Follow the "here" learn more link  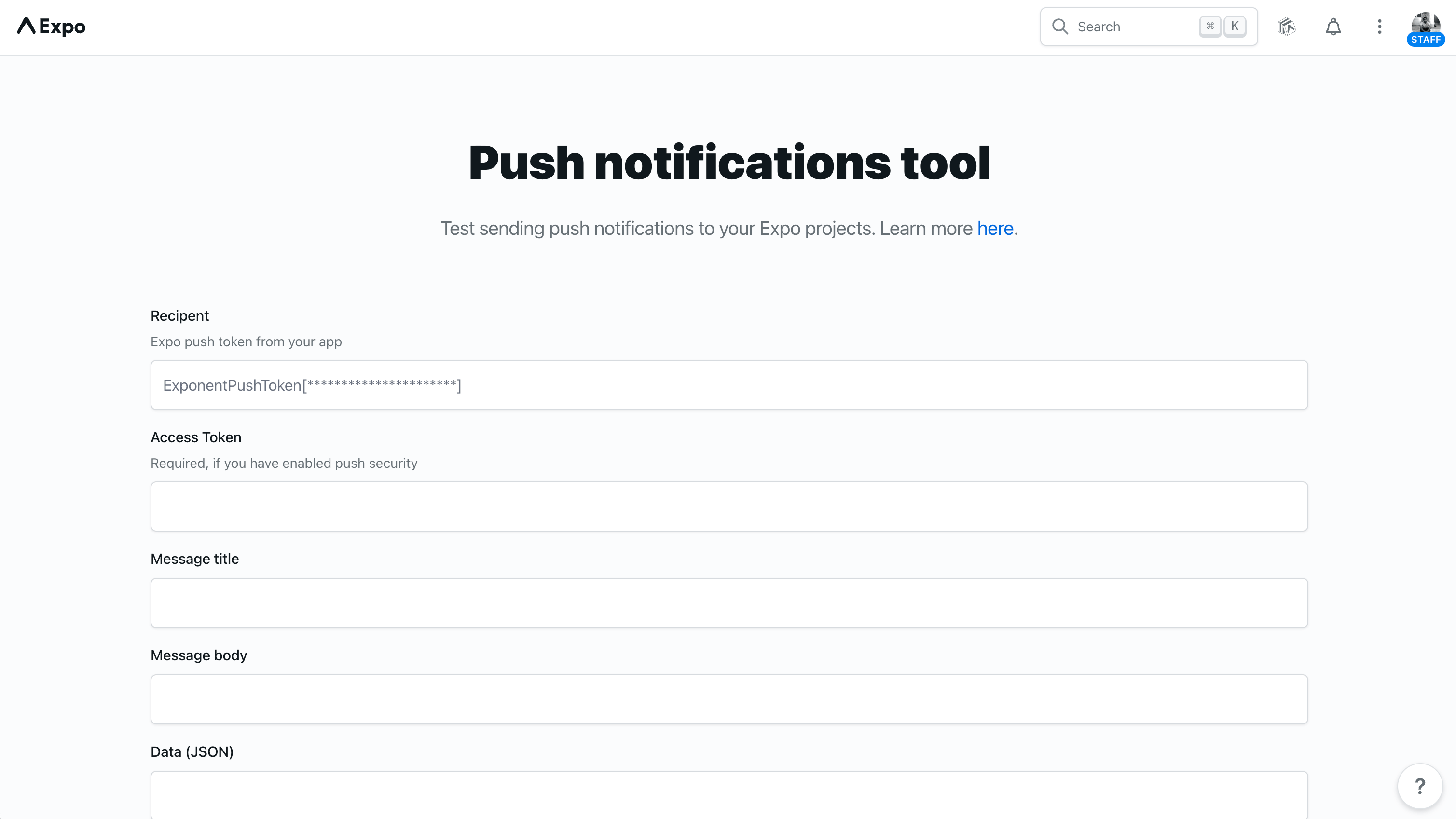pyautogui.click(x=995, y=228)
